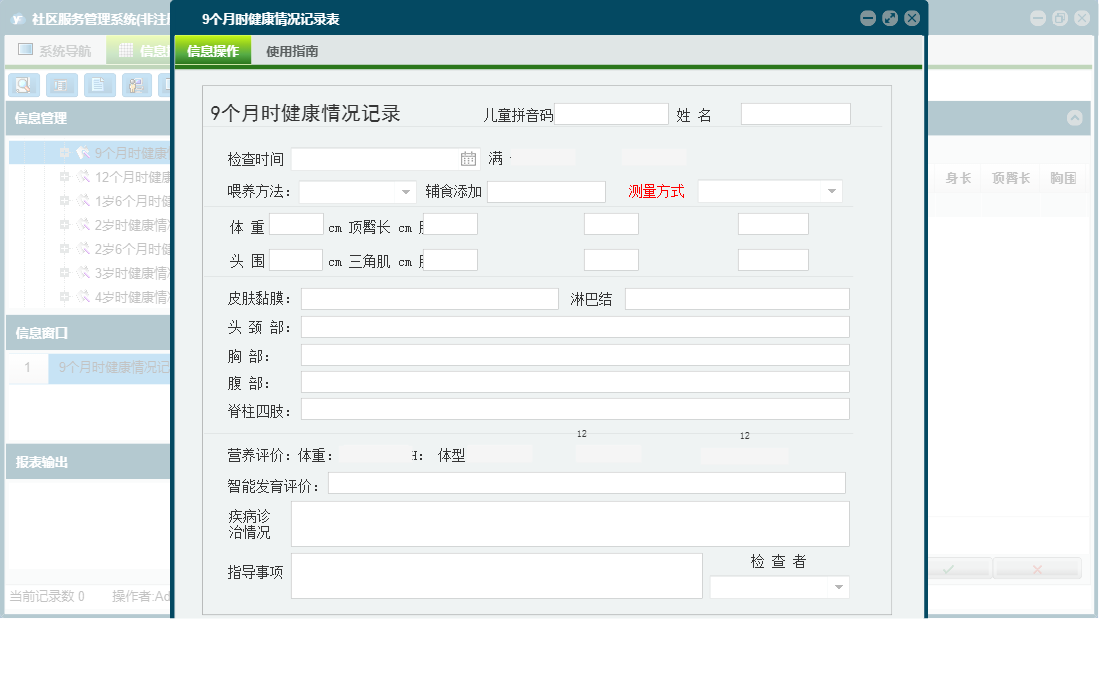
Task: Click the 疾病诊治情况 text area
Action: click(570, 524)
